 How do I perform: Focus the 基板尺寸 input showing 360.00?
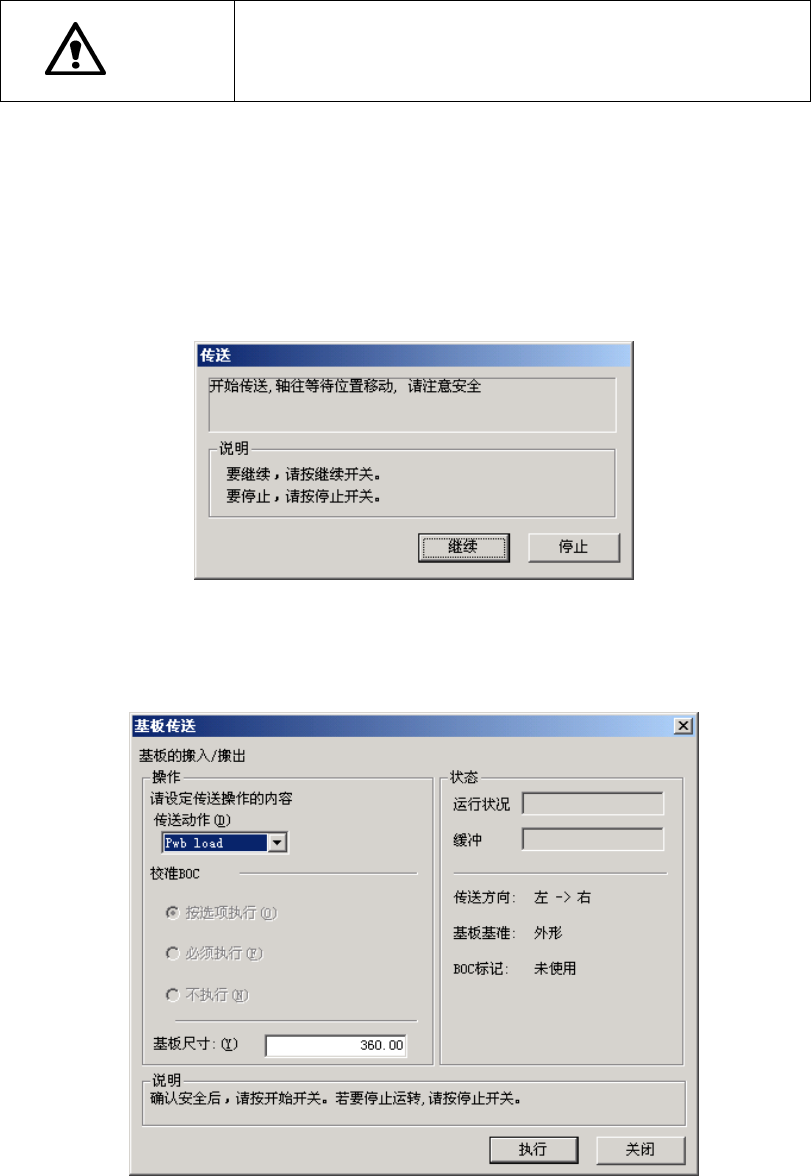[336, 1046]
